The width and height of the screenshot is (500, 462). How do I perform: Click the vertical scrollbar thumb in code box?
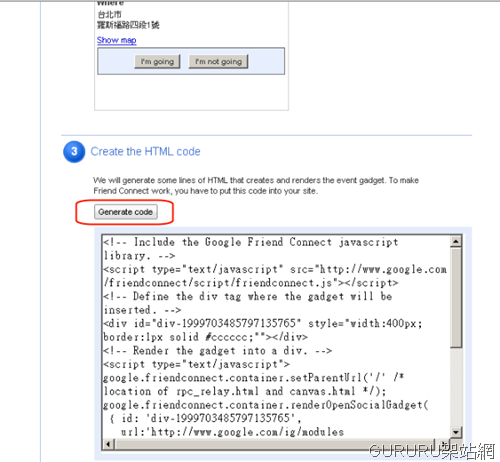456,298
